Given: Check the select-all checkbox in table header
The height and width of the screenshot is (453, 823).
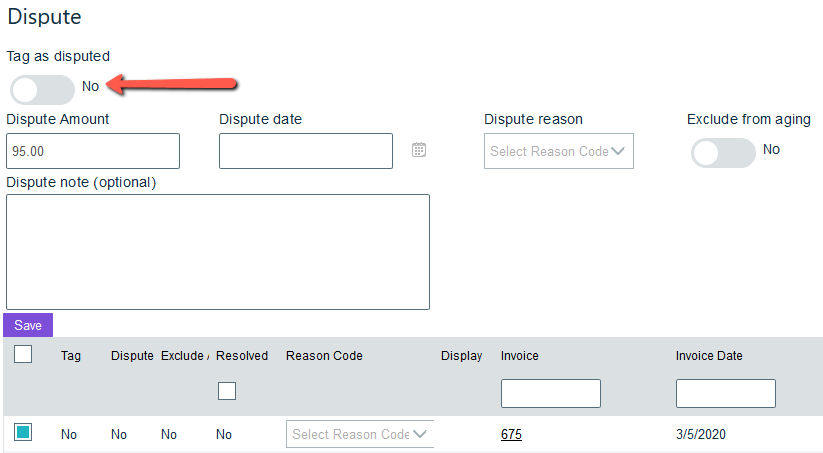Looking at the screenshot, I should coord(23,354).
